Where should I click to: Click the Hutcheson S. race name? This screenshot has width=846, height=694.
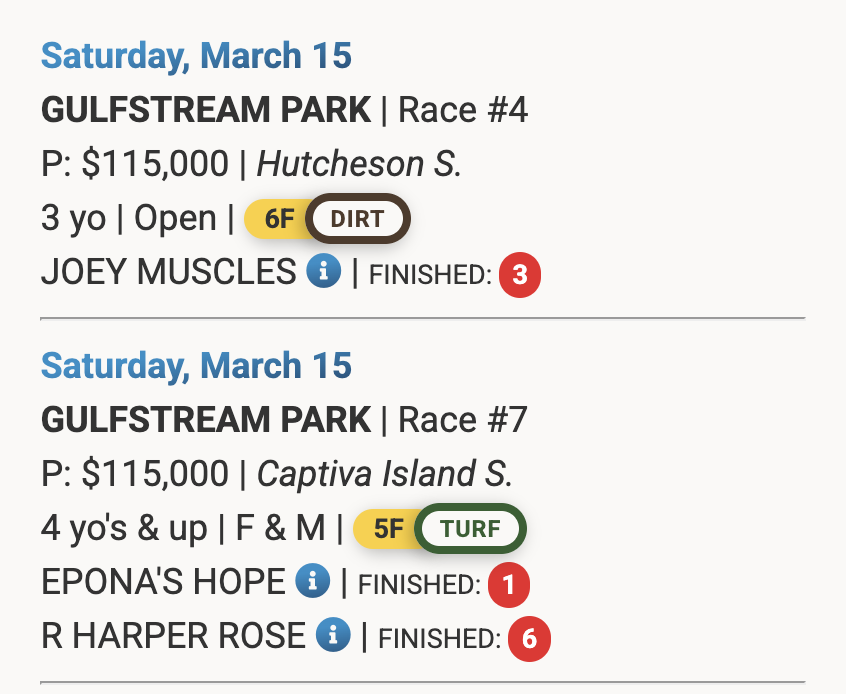[x=359, y=163]
